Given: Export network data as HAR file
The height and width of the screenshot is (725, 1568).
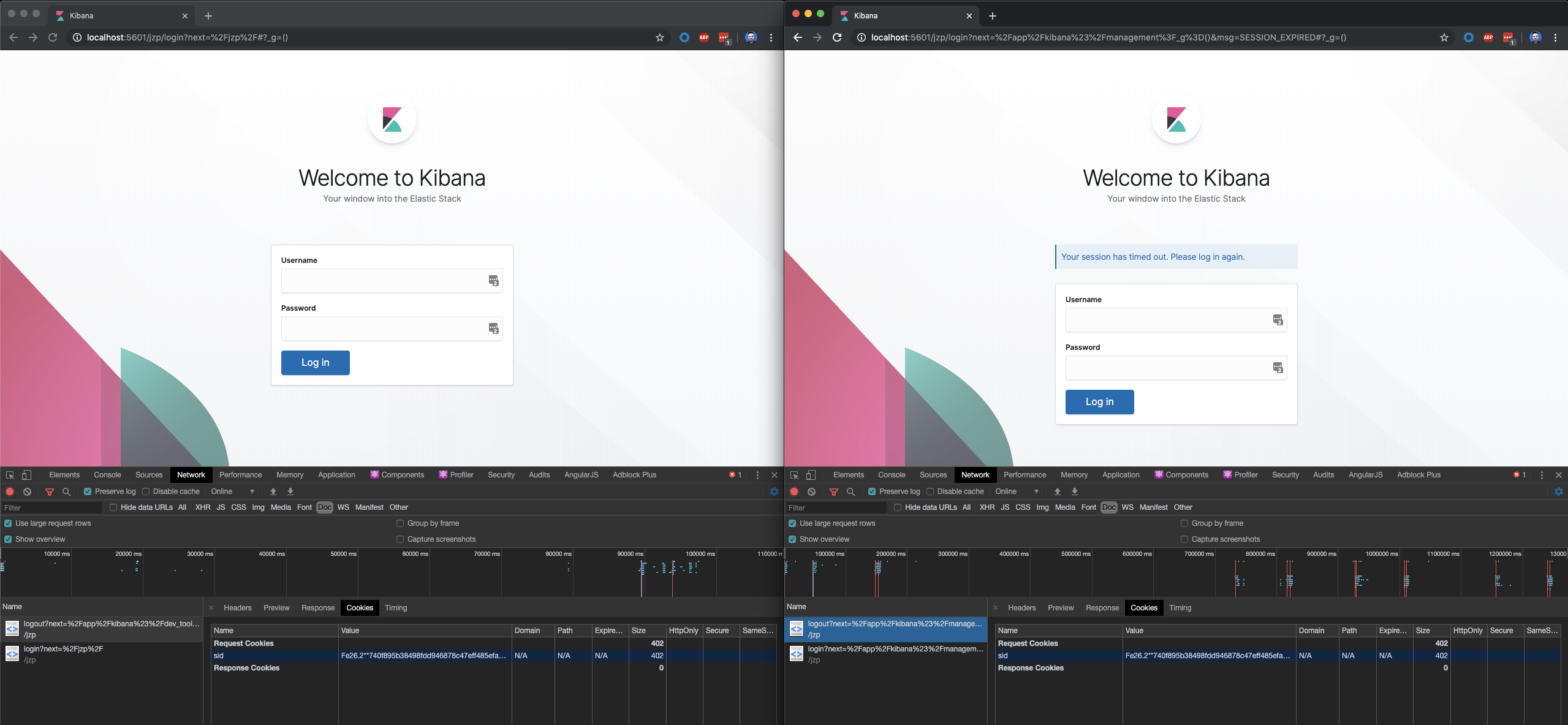Looking at the screenshot, I should tap(290, 492).
